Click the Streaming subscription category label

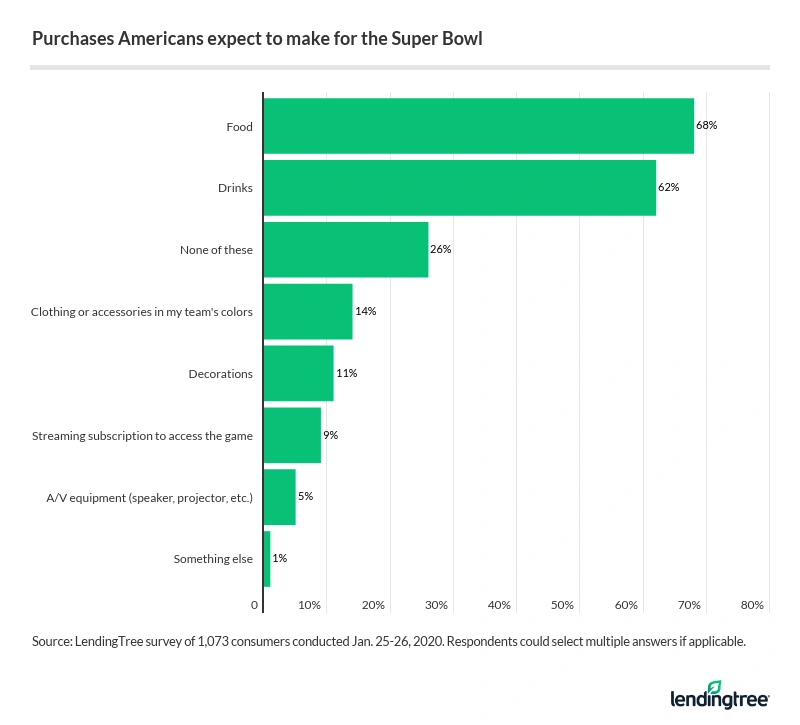142,436
